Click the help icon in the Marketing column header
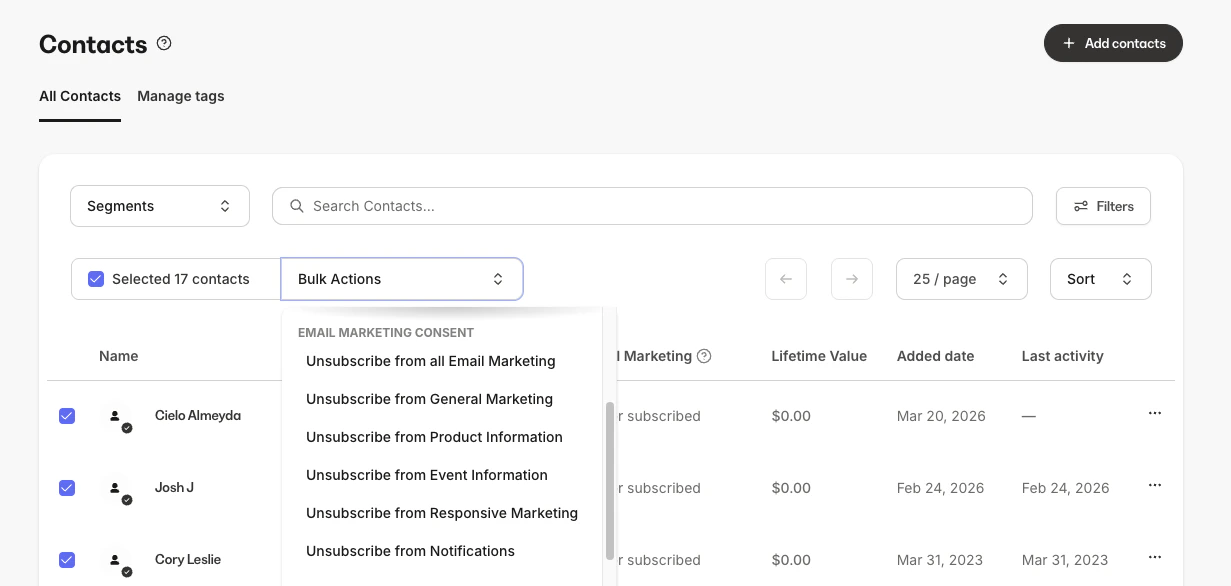Screen dimensions: 1231x586 pyautogui.click(x=704, y=355)
